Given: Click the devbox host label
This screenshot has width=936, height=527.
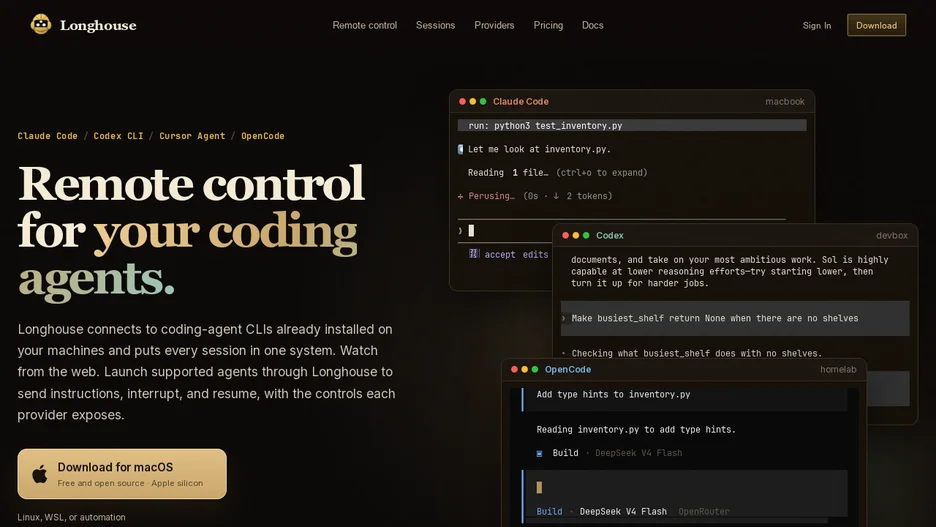Looking at the screenshot, I should coord(892,235).
